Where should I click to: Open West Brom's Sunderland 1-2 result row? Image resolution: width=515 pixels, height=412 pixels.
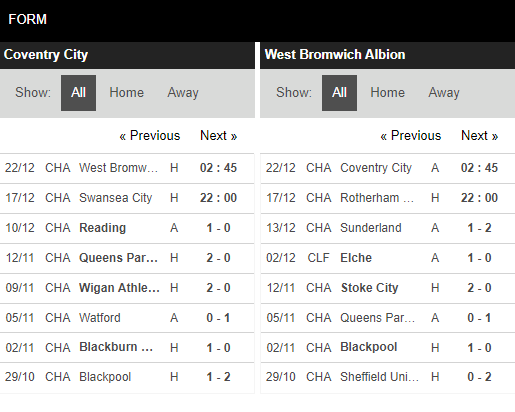(388, 228)
